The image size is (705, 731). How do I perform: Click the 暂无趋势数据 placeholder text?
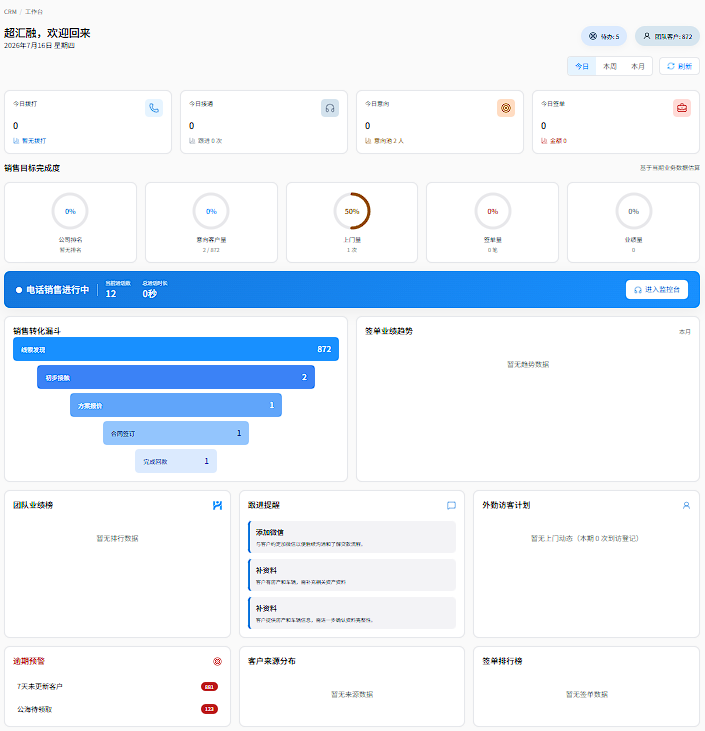pos(528,365)
